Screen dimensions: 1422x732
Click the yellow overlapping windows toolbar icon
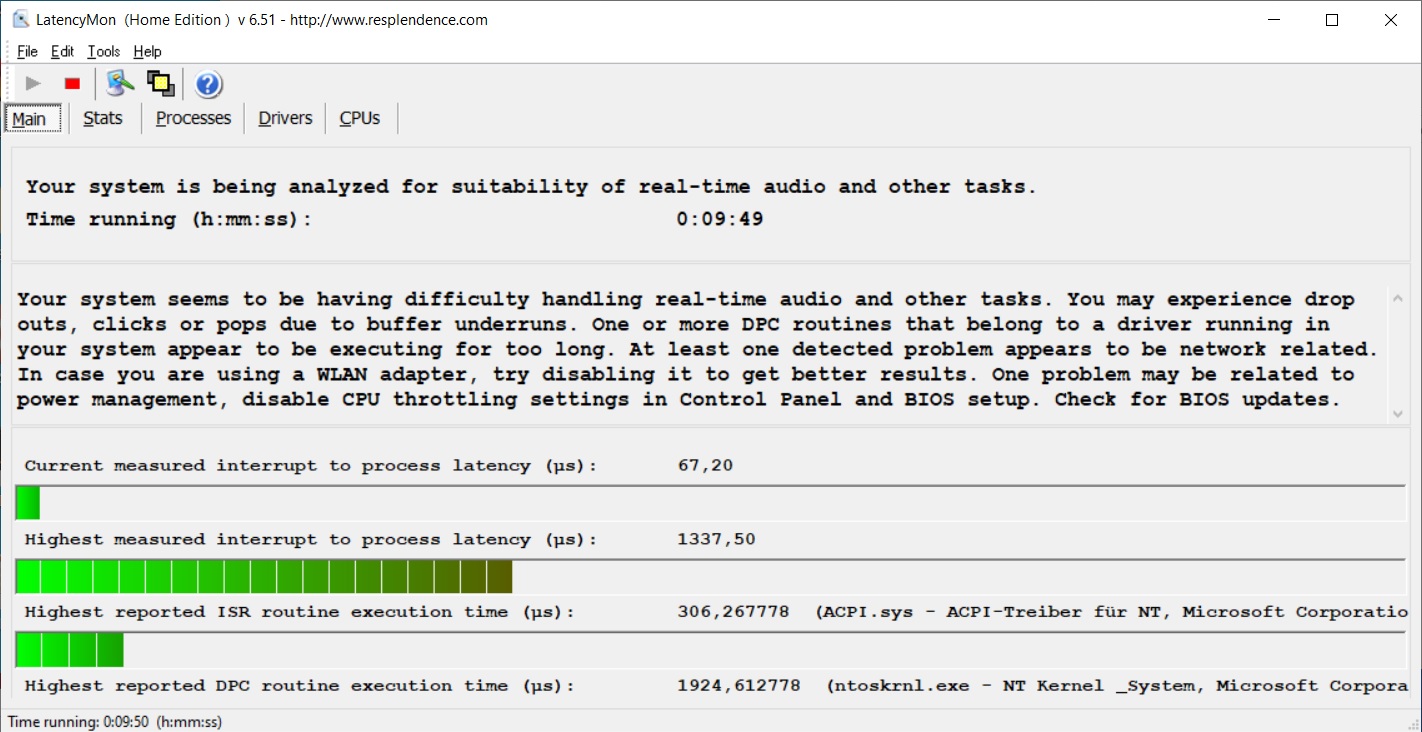tap(160, 84)
